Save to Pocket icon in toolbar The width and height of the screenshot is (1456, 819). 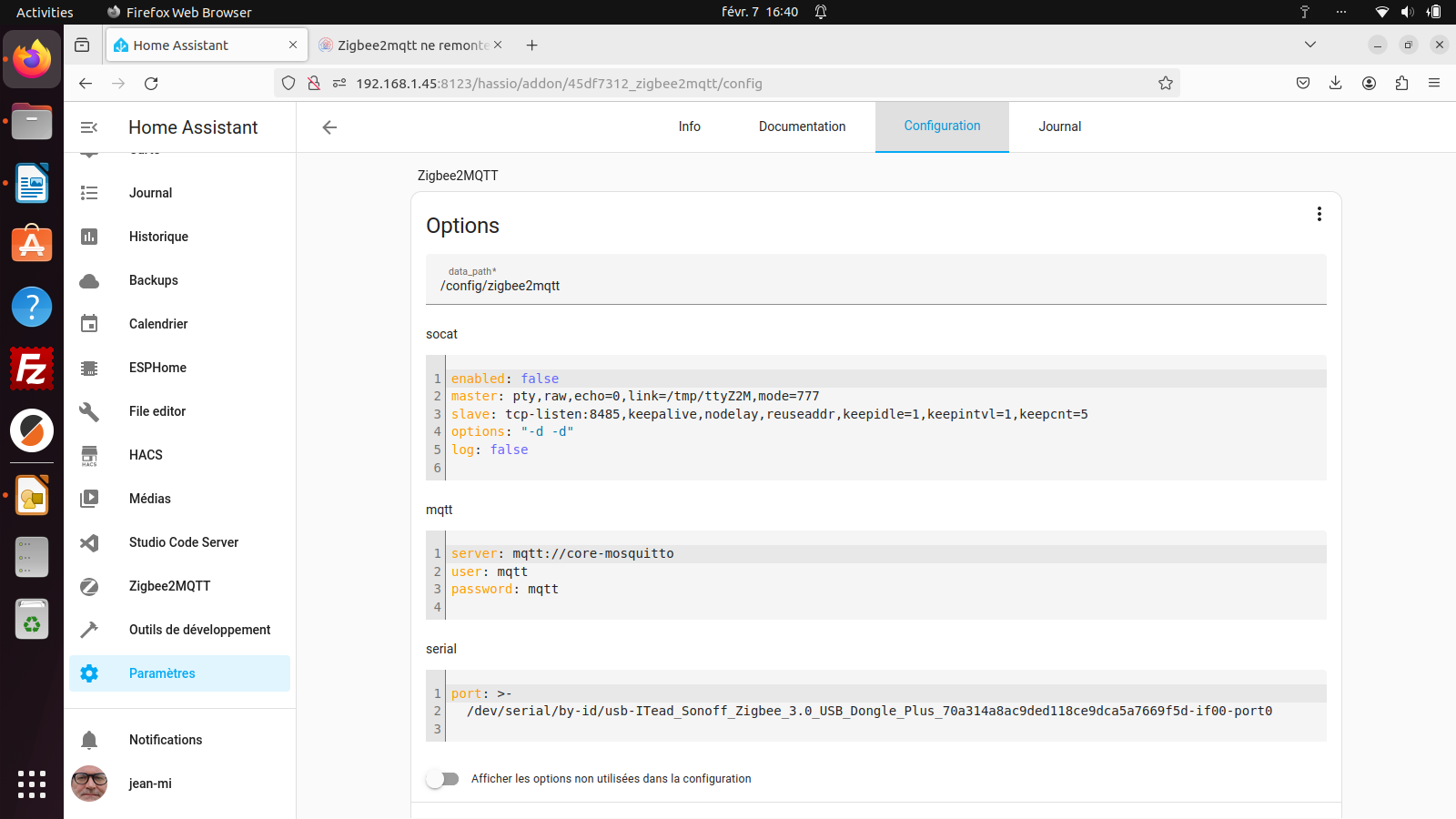coord(1303,83)
